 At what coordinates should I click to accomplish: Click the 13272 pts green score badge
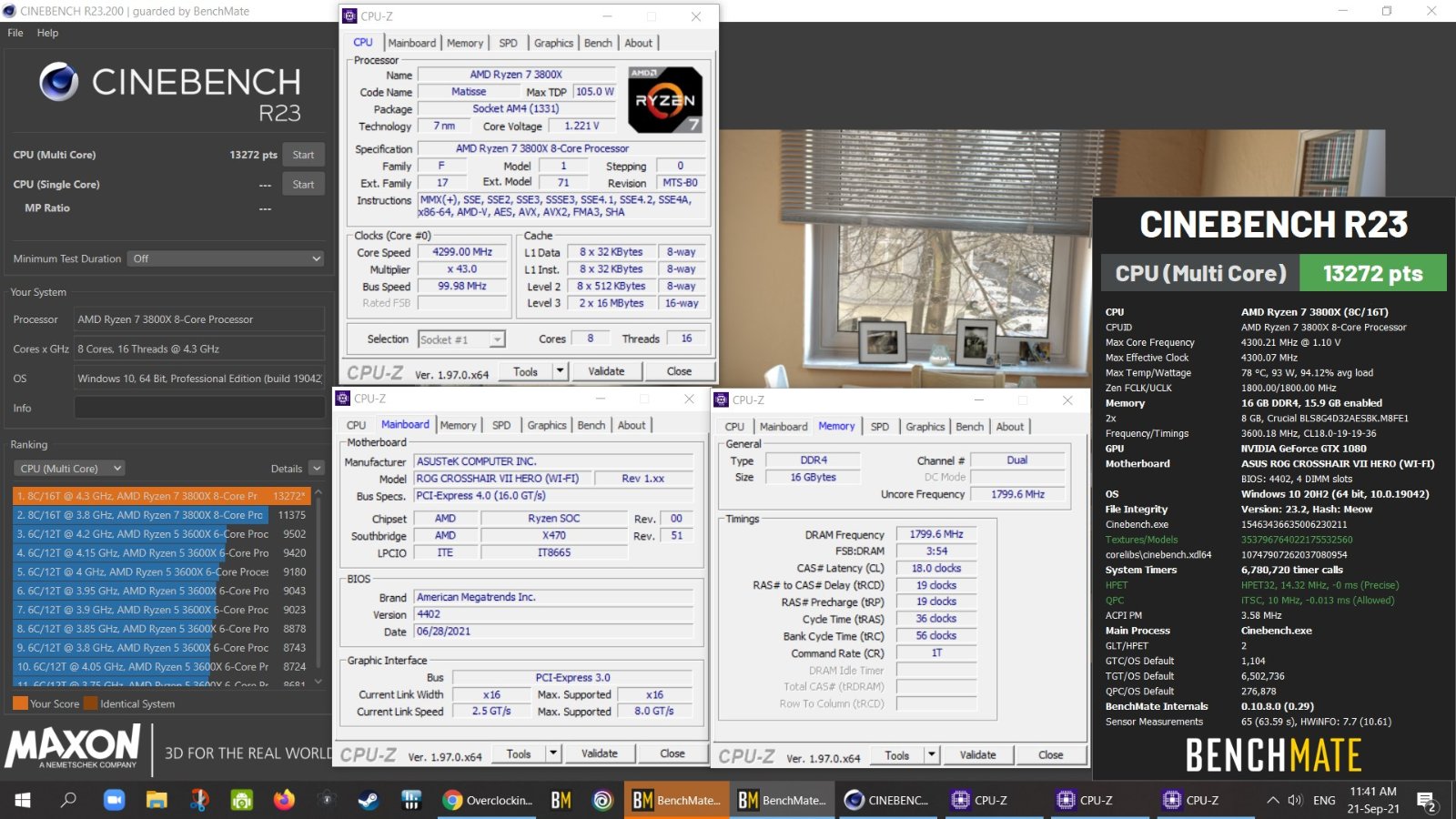(x=1372, y=274)
